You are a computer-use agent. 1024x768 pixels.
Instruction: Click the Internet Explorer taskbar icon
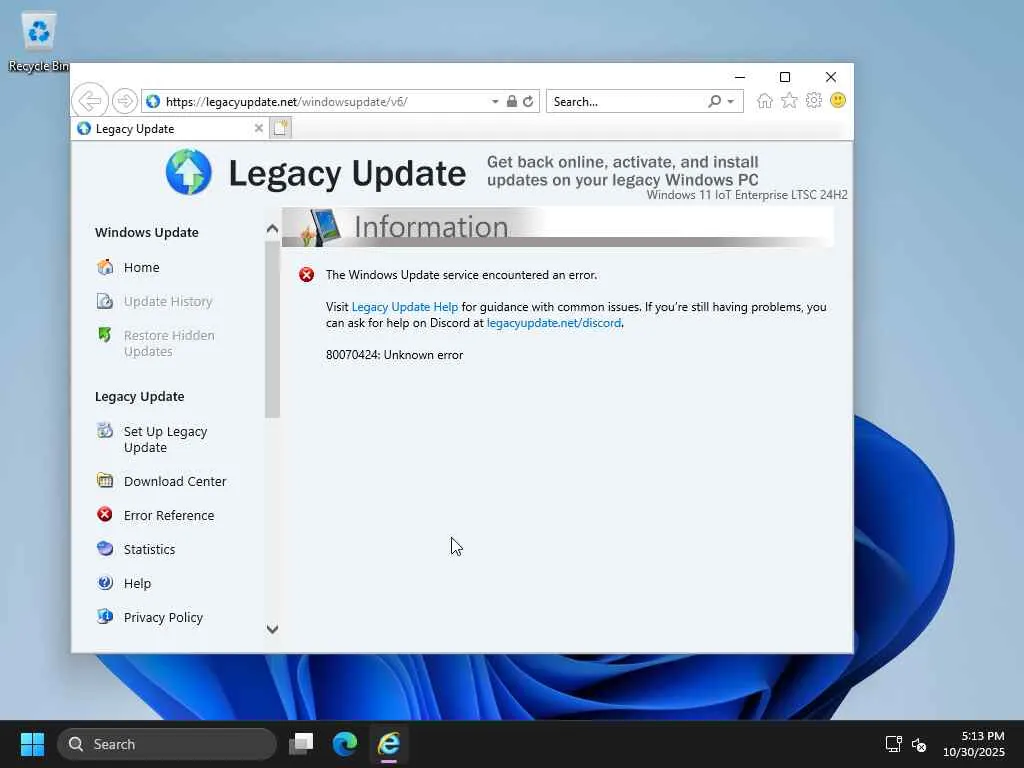[x=389, y=744]
